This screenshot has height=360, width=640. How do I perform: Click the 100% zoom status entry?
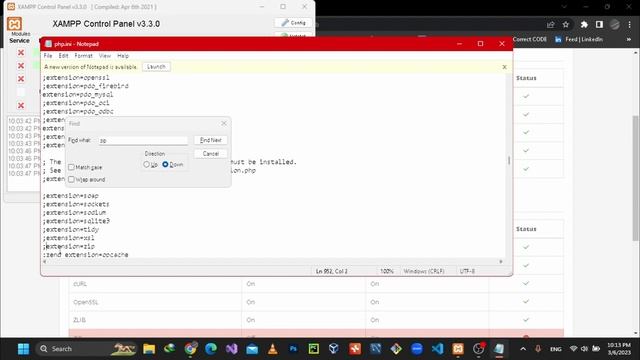click(387, 271)
